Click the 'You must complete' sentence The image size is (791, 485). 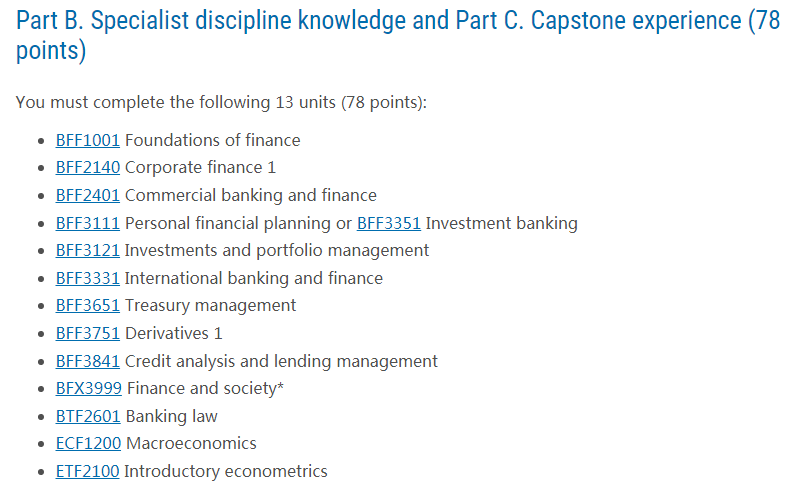pos(221,102)
